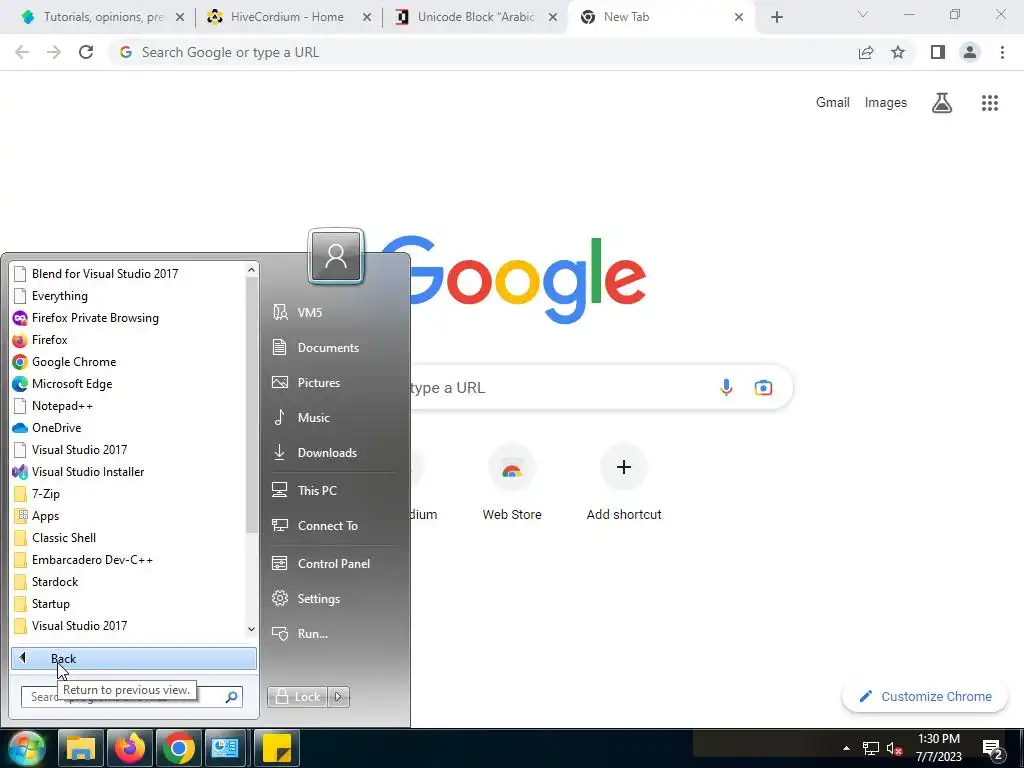The height and width of the screenshot is (768, 1024).
Task: Click the Windows Start orb
Action: click(26, 748)
